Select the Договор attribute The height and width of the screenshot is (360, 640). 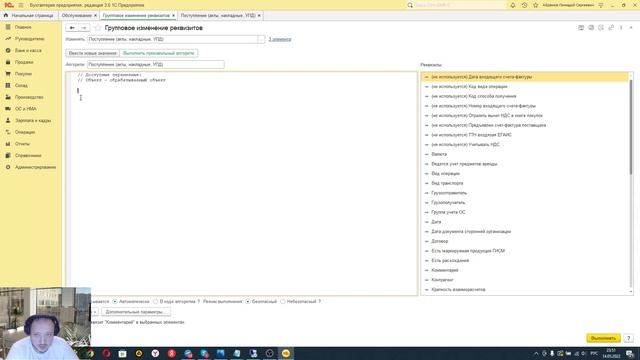click(525, 241)
